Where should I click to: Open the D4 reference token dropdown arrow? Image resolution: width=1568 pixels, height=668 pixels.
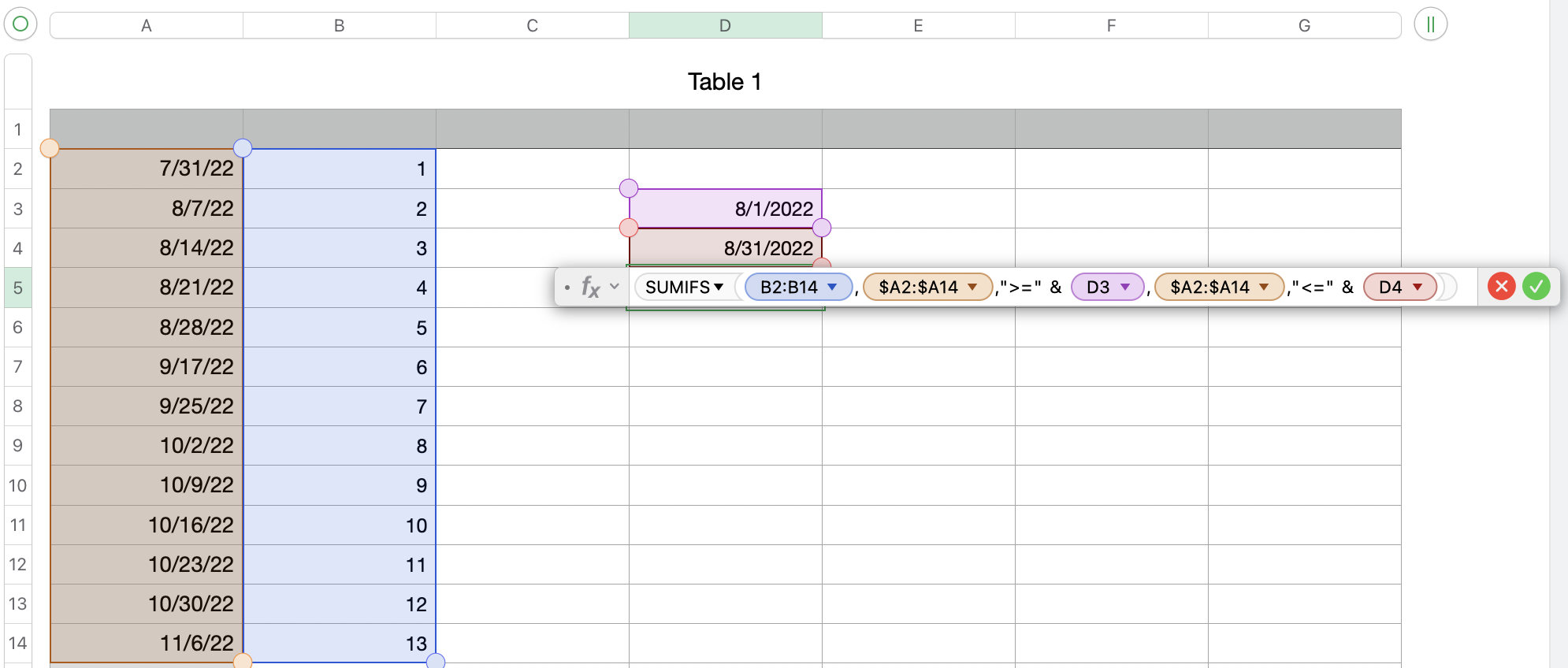click(1418, 287)
